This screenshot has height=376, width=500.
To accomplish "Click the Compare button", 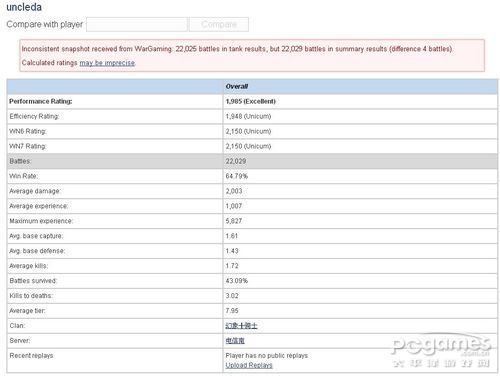I will click(x=219, y=24).
